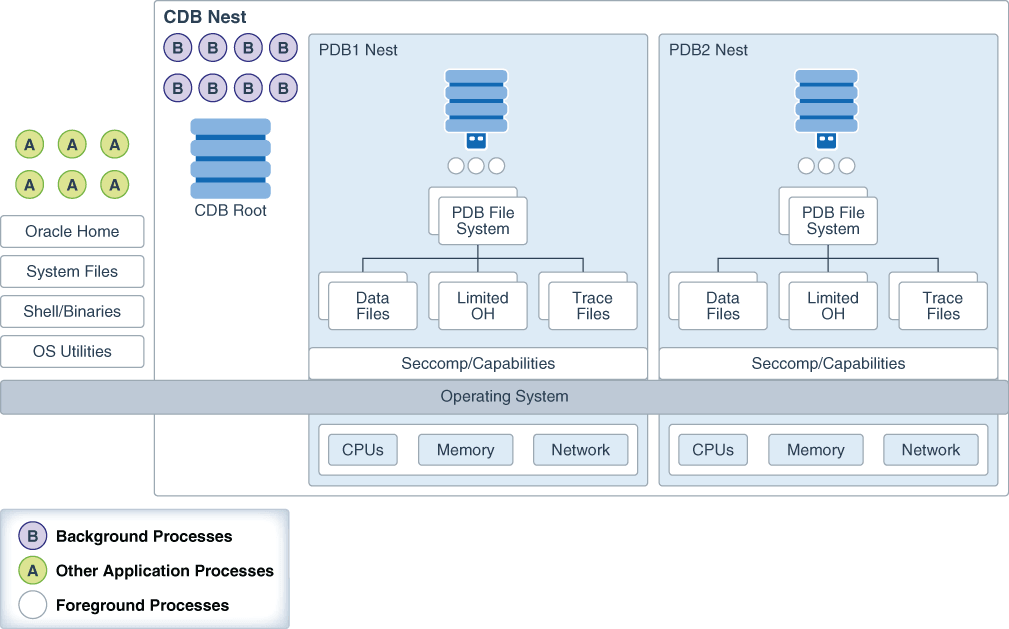Click the System Files box
The image size is (1009, 629).
coord(72,272)
